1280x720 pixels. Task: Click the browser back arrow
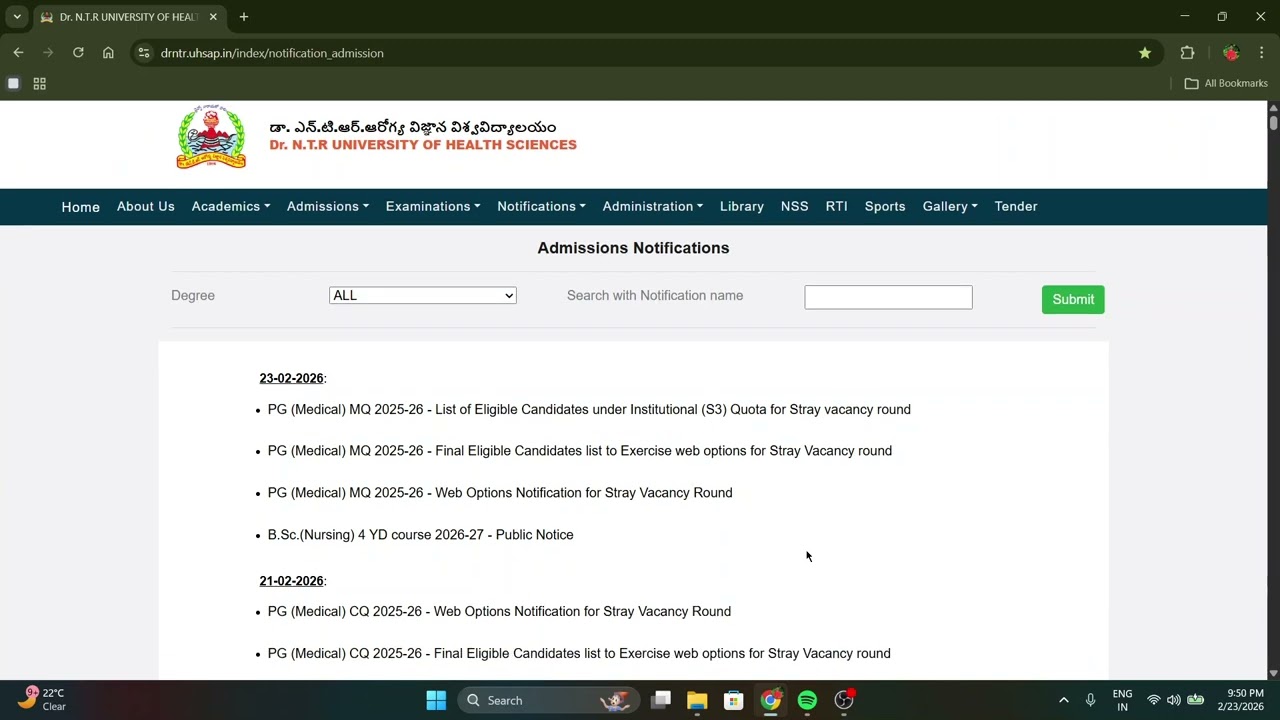click(18, 53)
